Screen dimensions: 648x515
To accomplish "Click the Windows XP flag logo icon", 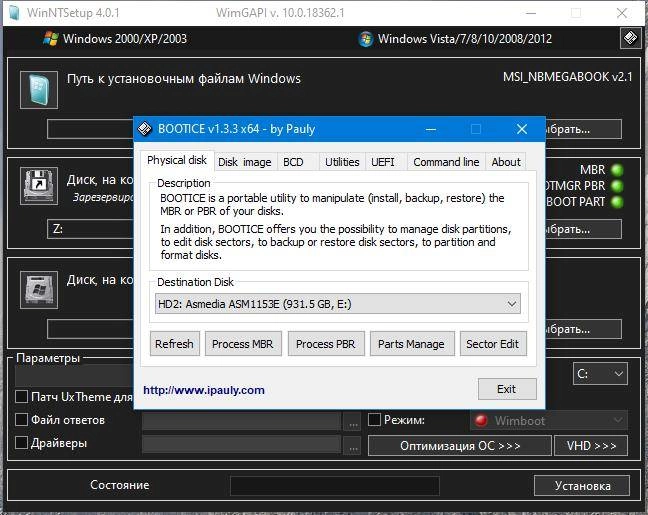I will pyautogui.click(x=51, y=38).
